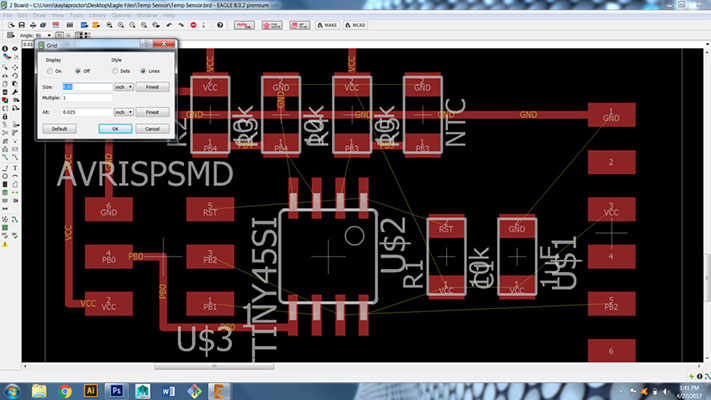This screenshot has width=711, height=400.
Task: Select the Change wrench tool
Action: point(15,92)
